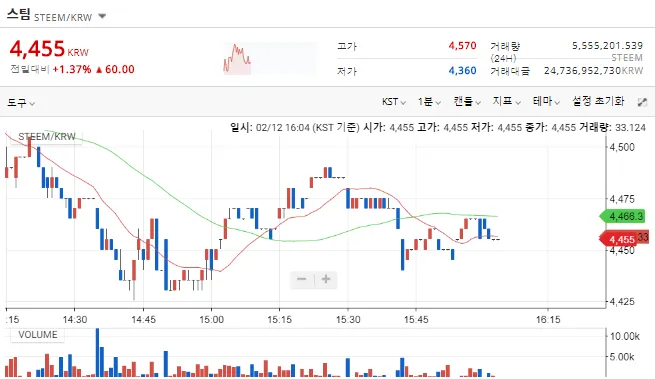Open the 1분 interval dropdown
Screen dimensions: 655x379
pos(429,102)
